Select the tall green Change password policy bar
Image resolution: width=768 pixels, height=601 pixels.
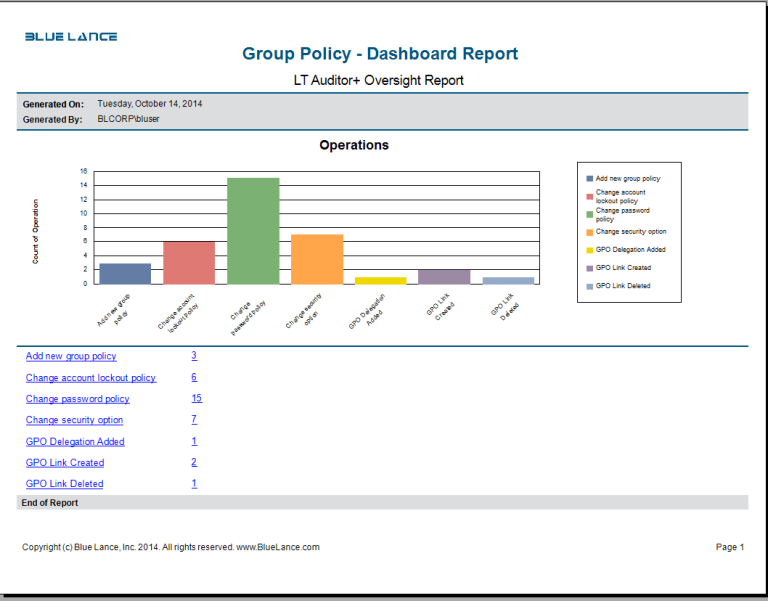[x=253, y=231]
